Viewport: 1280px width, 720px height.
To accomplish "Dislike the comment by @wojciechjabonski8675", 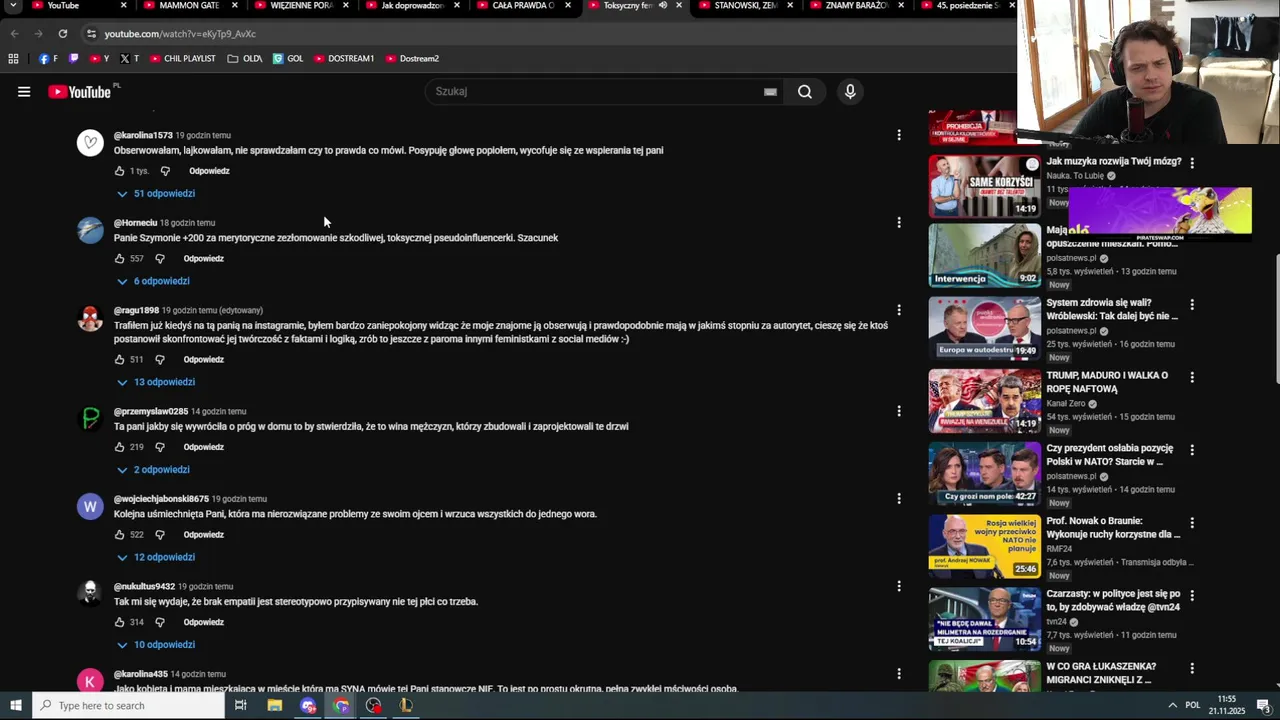I will [159, 535].
